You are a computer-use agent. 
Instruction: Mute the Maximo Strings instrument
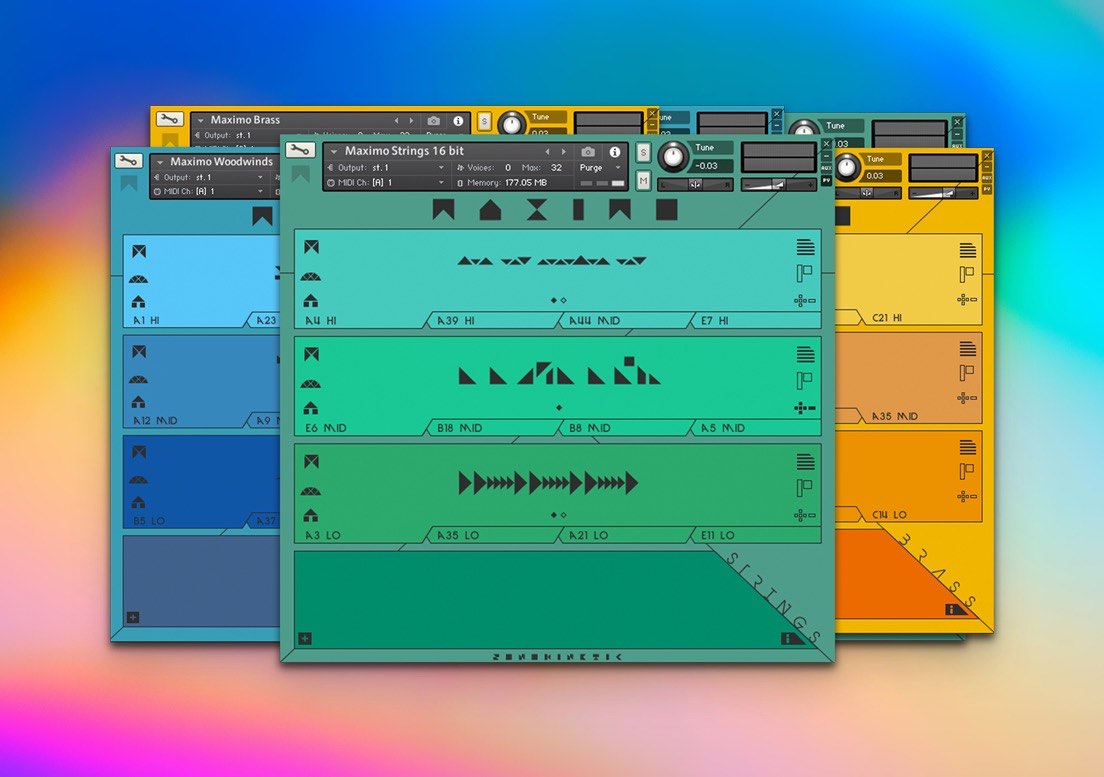tap(643, 180)
